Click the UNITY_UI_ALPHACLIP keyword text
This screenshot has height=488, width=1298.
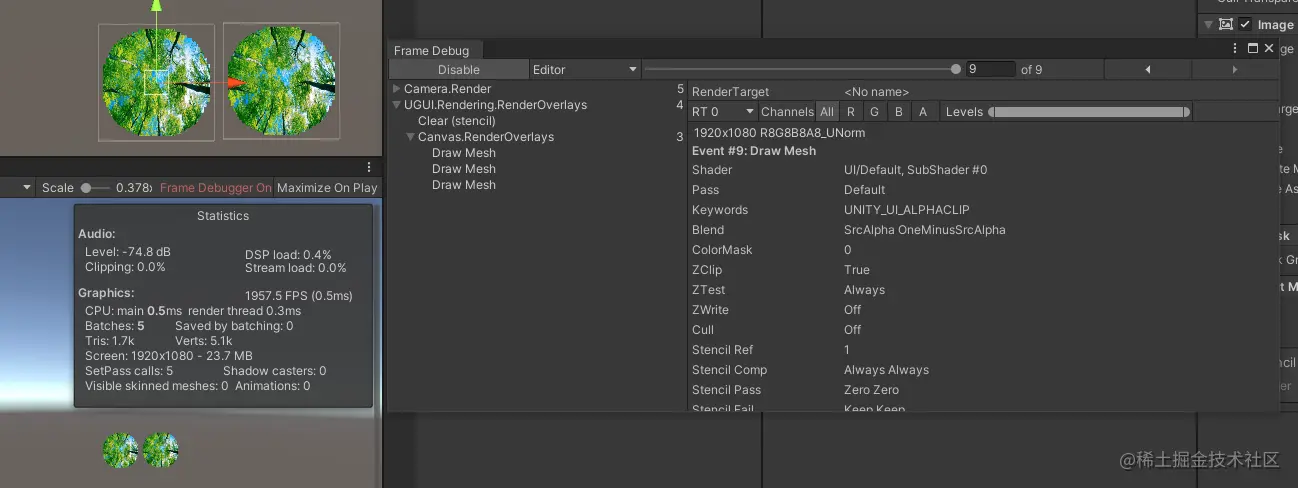[907, 210]
